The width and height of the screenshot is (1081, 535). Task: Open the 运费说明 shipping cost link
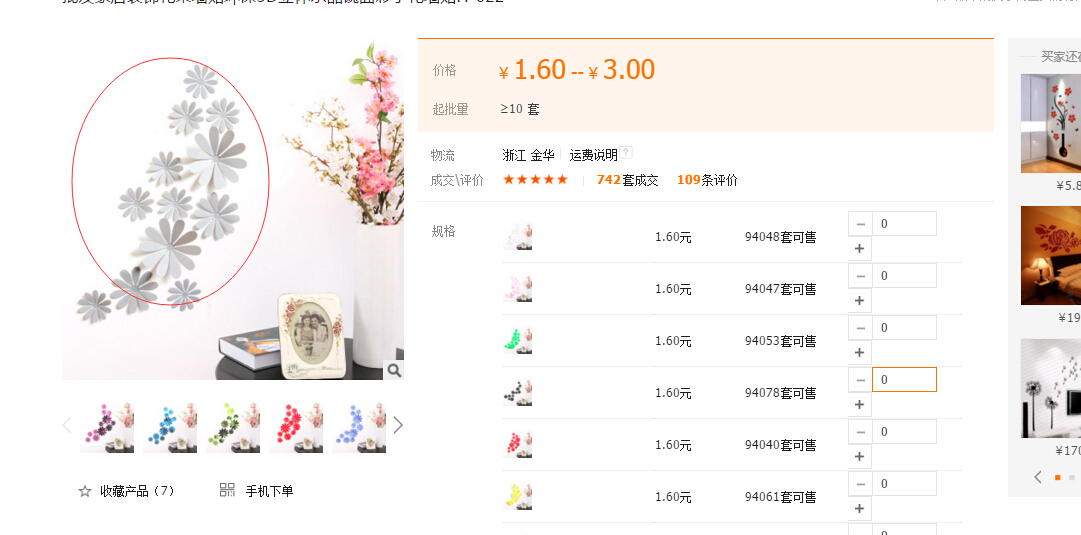(x=593, y=155)
